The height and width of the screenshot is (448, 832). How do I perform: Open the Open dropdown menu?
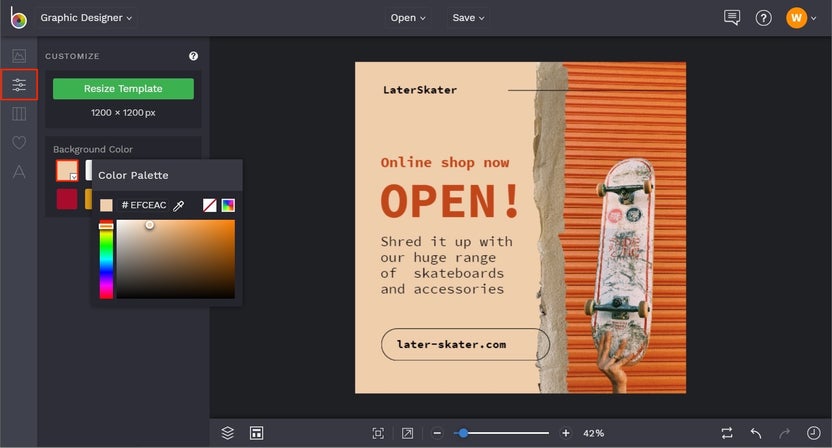(x=408, y=18)
